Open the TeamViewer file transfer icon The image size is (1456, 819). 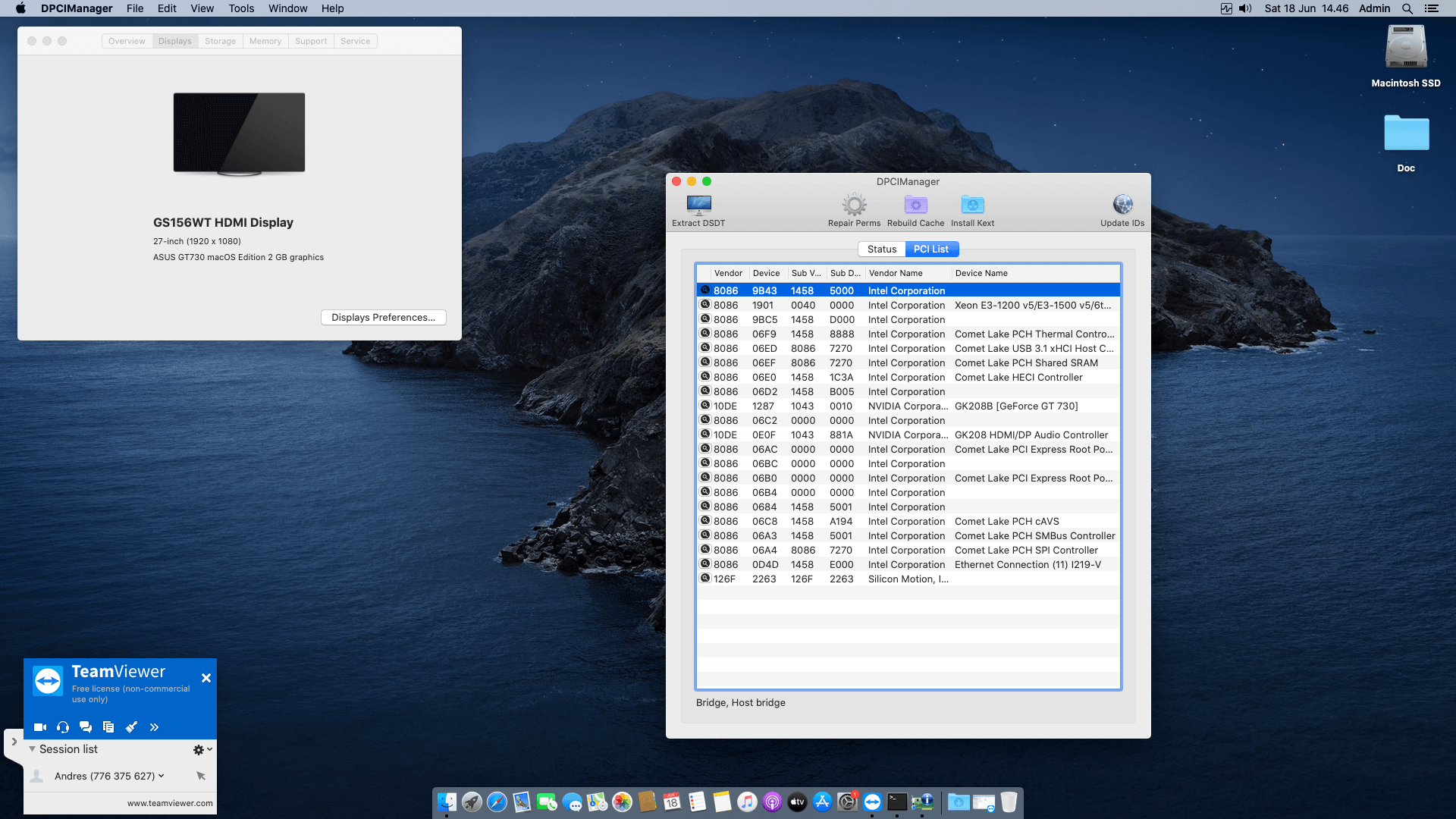coord(108,726)
